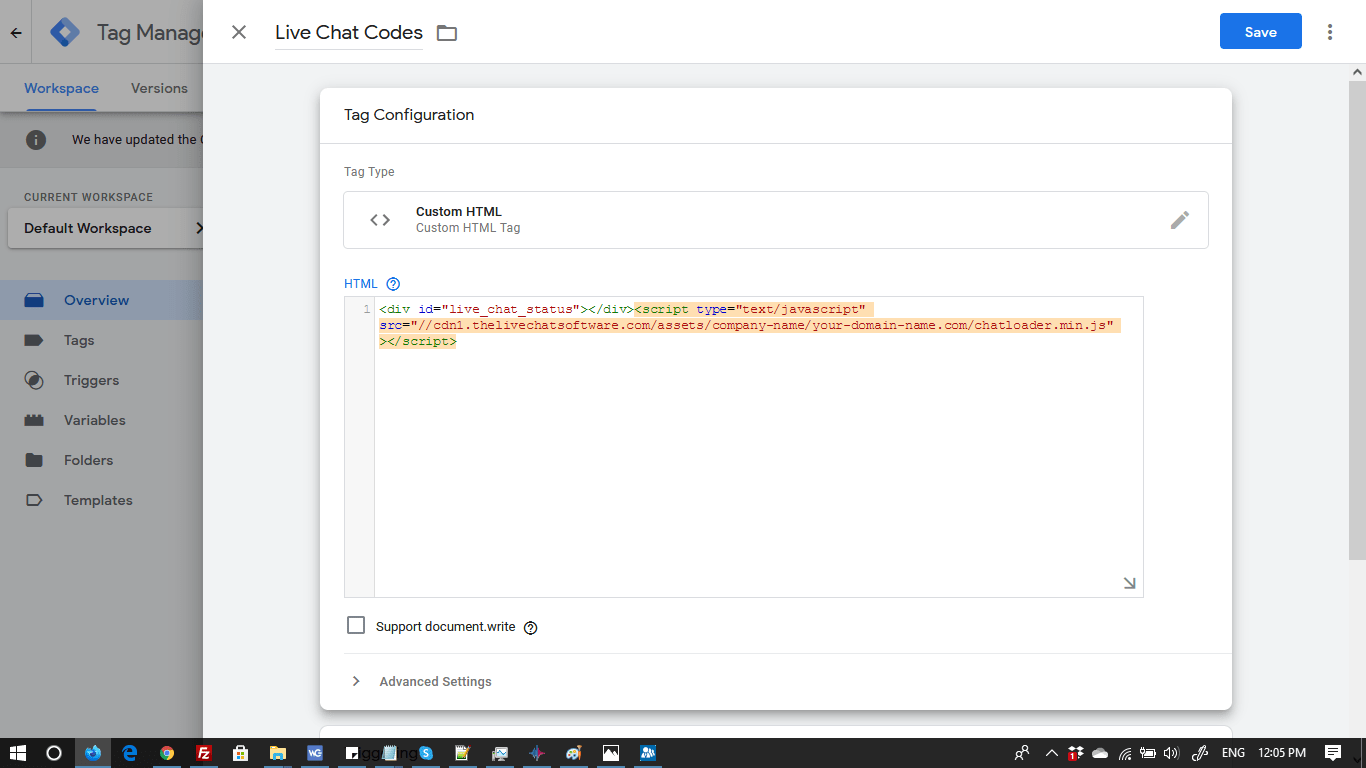This screenshot has height=768, width=1366.
Task: Open Tags in the sidebar
Action: pyautogui.click(x=101, y=340)
